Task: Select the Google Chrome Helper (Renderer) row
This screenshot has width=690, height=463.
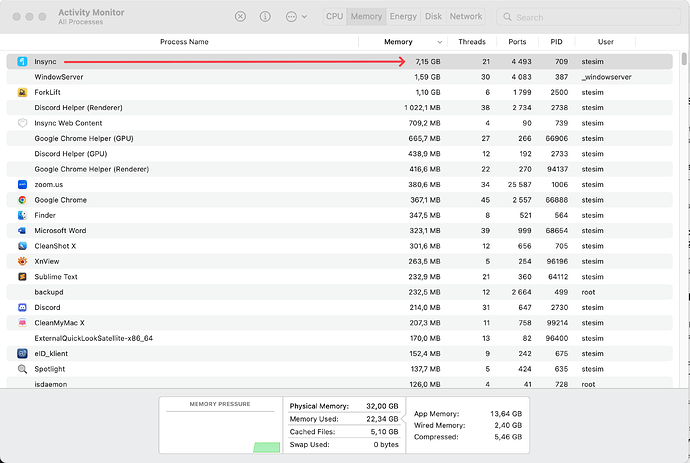Action: click(339, 169)
